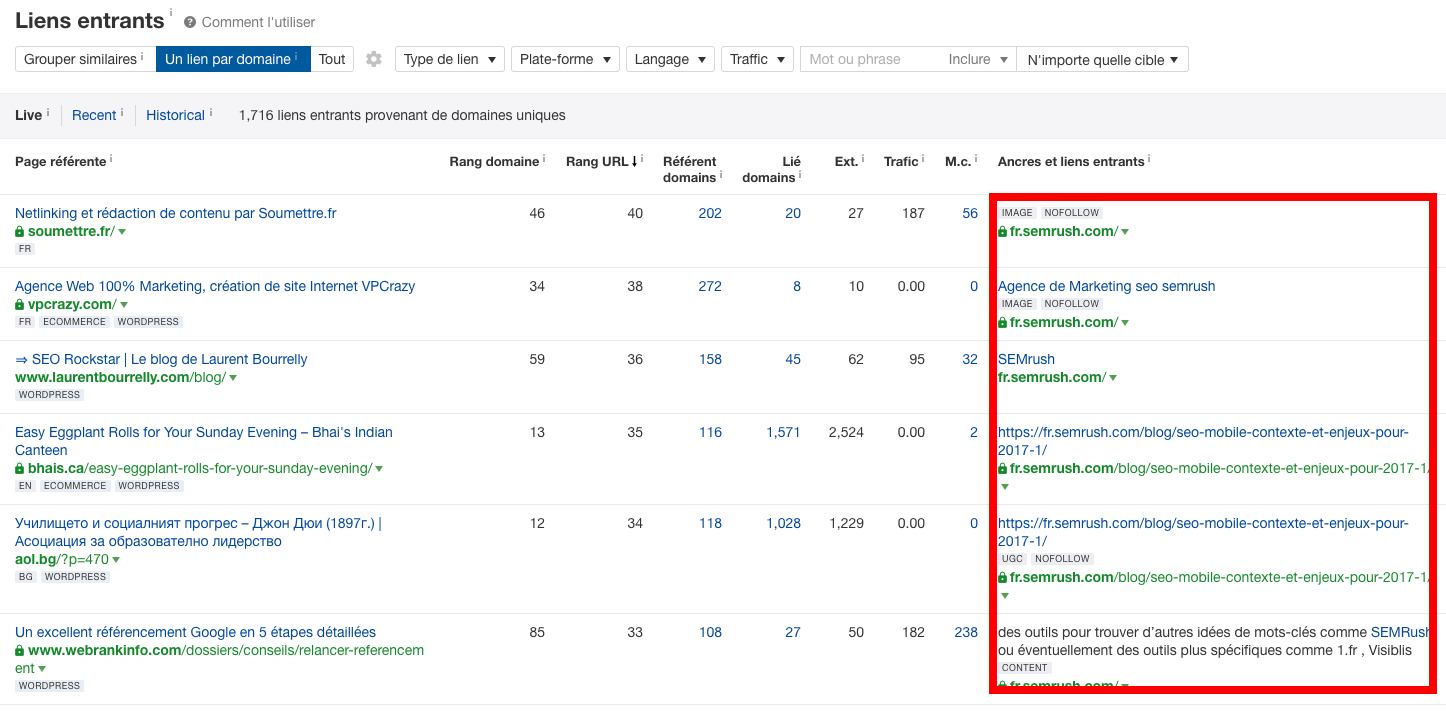Click the info icon beside Rang URL header

point(642,158)
